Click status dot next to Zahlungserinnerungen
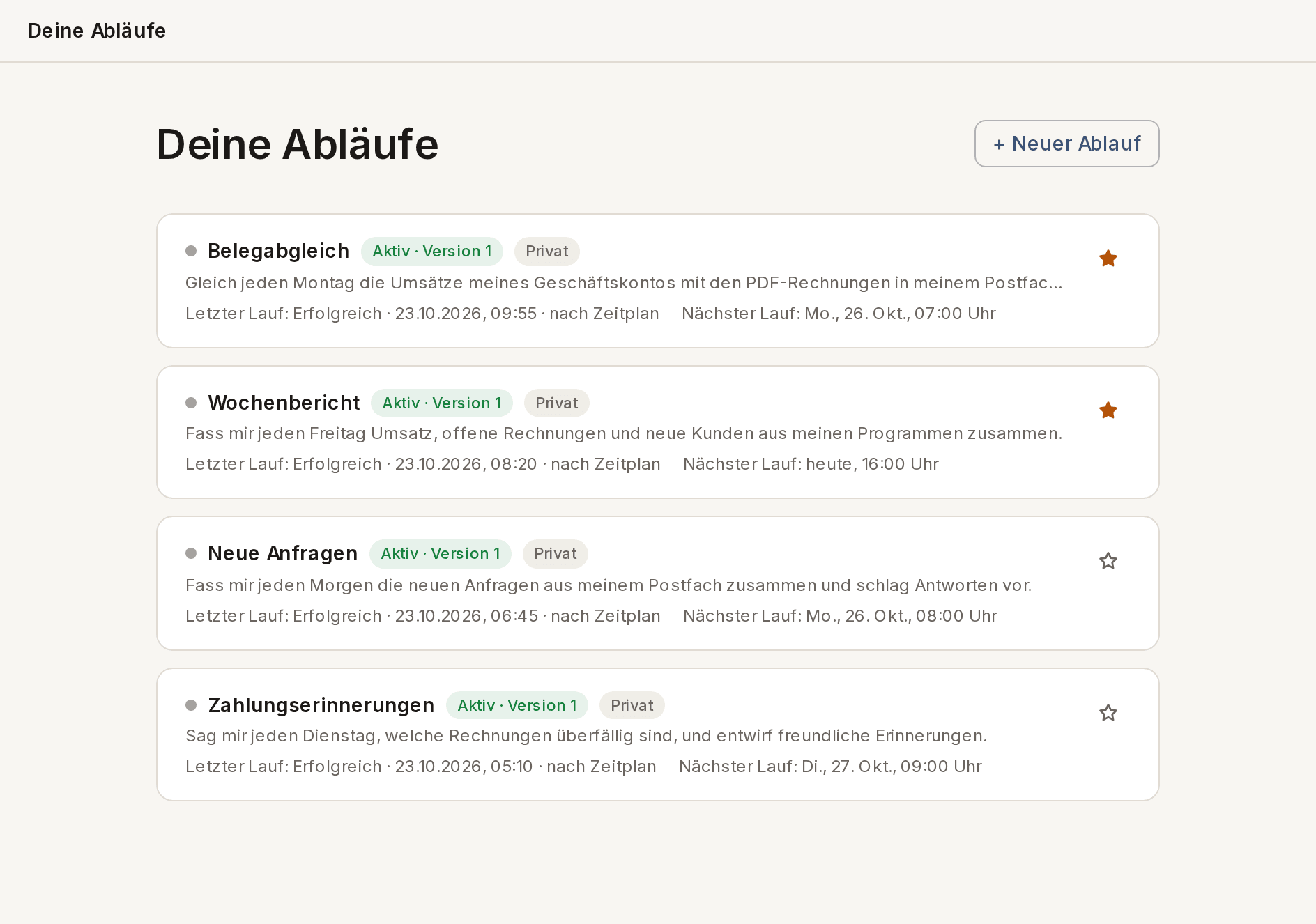Viewport: 1316px width, 924px height. tap(191, 705)
